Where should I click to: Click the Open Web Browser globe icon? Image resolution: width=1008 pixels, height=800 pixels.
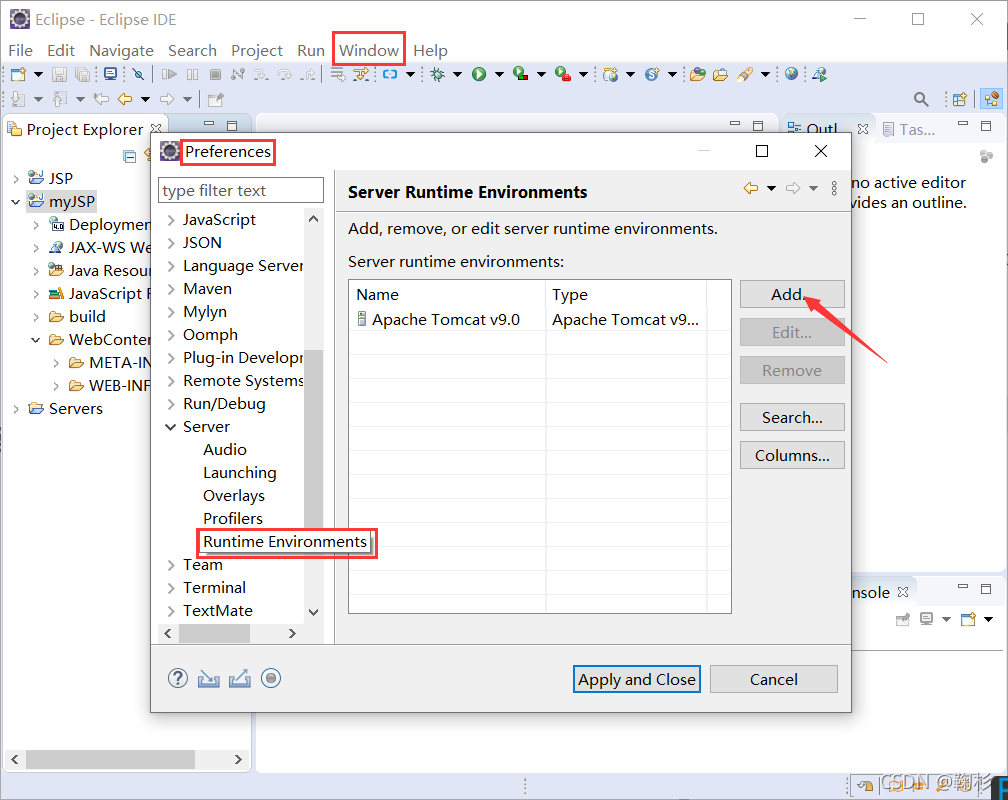pyautogui.click(x=792, y=74)
